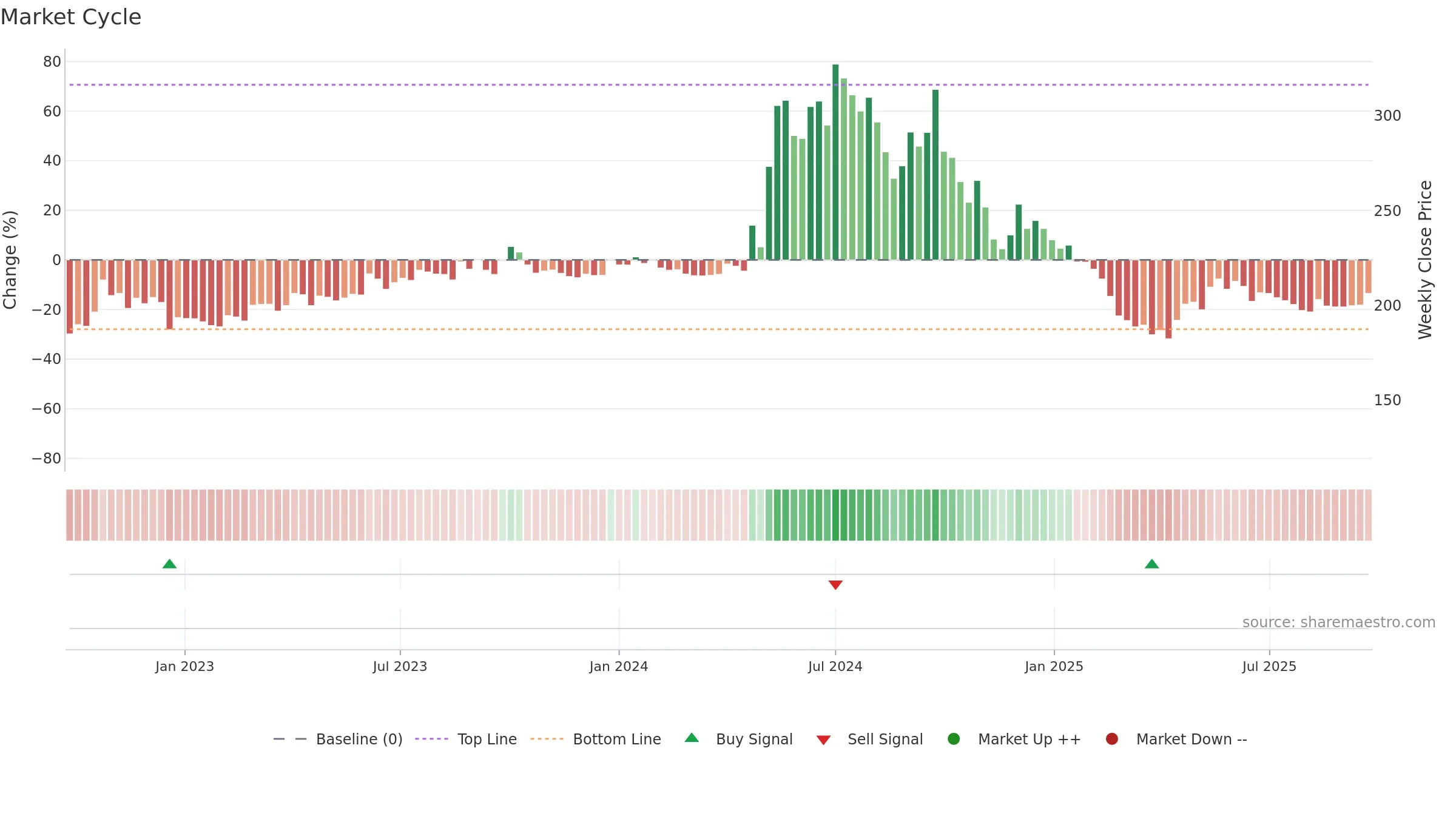Click the red sell signal triangle at Jul 2024

pyautogui.click(x=835, y=585)
